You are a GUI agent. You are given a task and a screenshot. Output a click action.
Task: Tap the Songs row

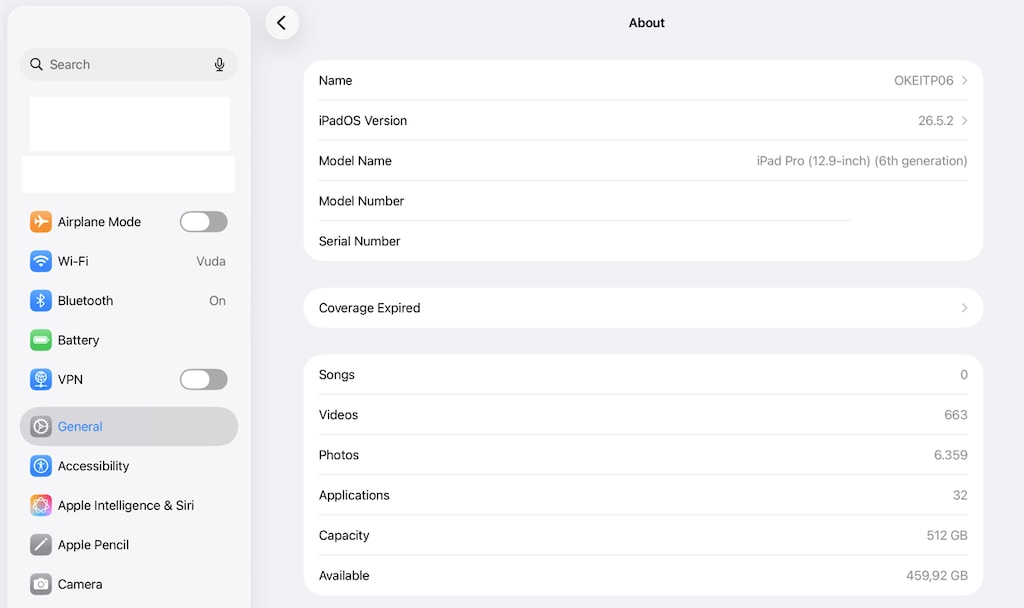point(643,375)
